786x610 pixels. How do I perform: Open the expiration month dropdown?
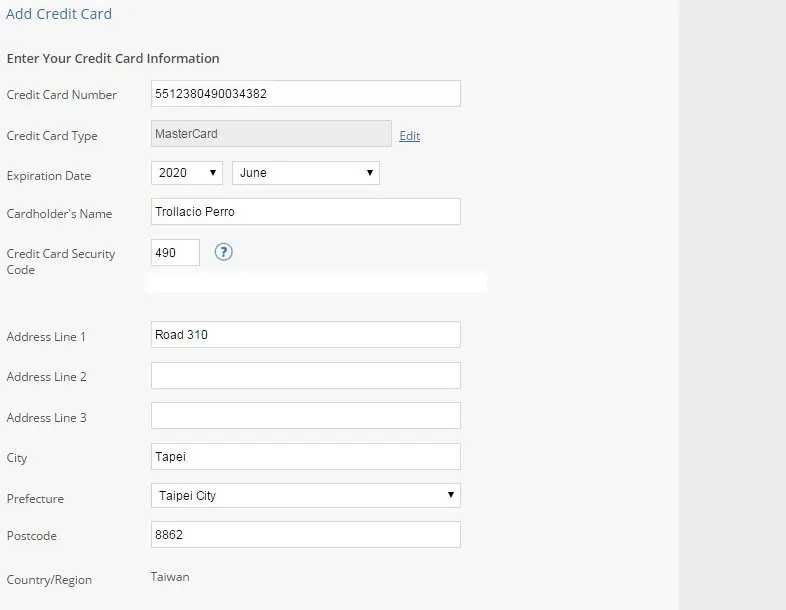[x=306, y=173]
